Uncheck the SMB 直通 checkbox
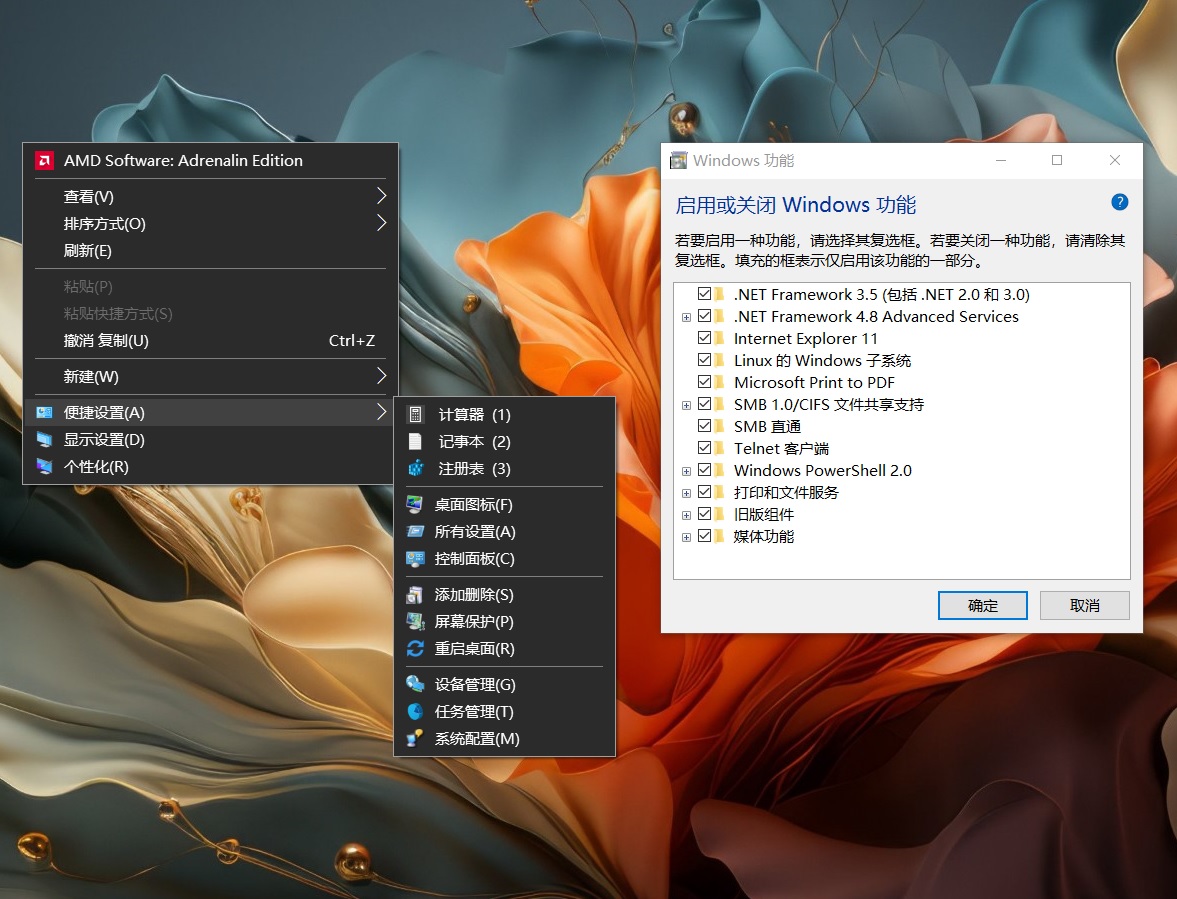 point(704,426)
